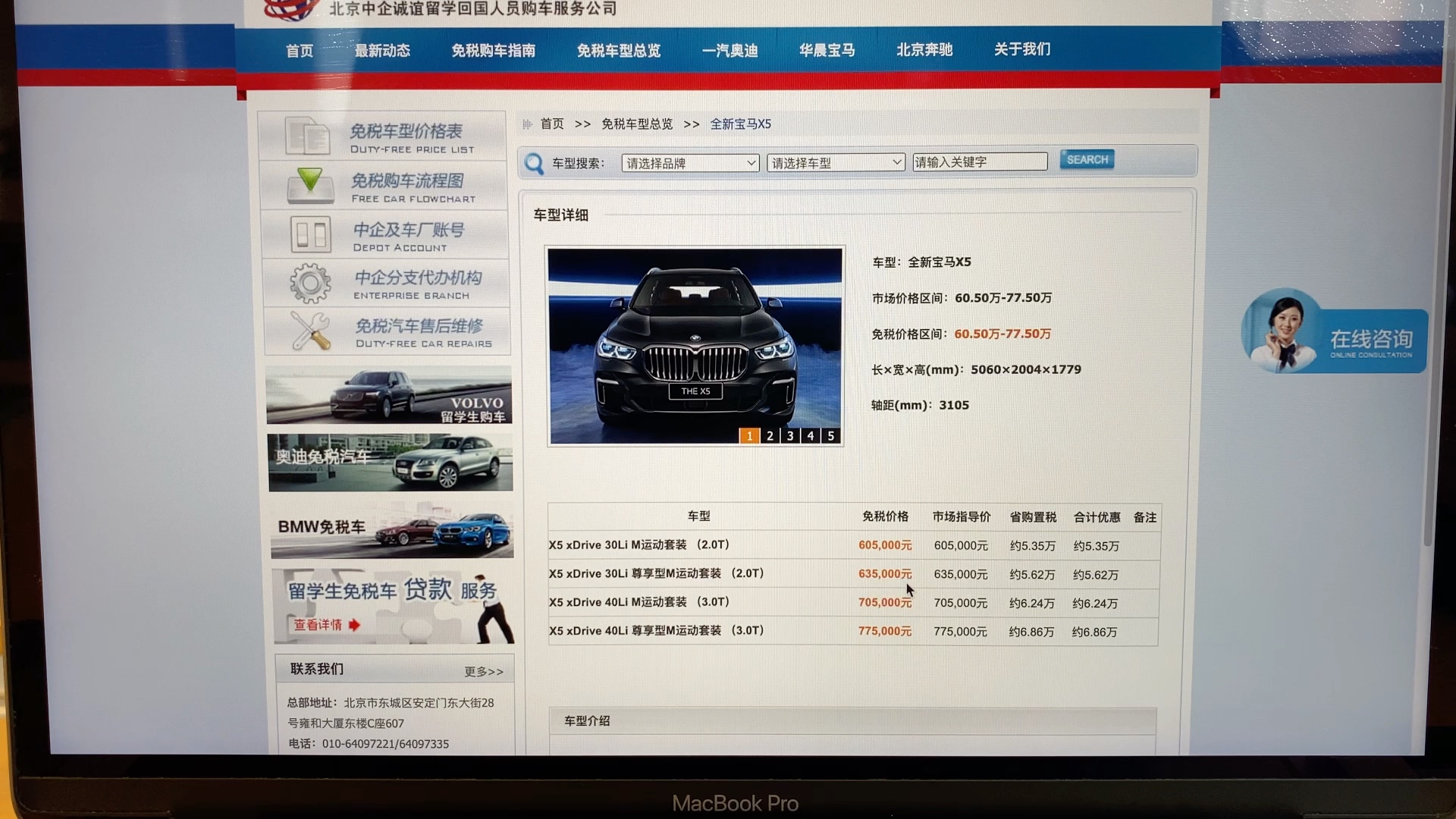Expand the 请选择车型 model dropdown
This screenshot has height=819, width=1456.
click(836, 163)
